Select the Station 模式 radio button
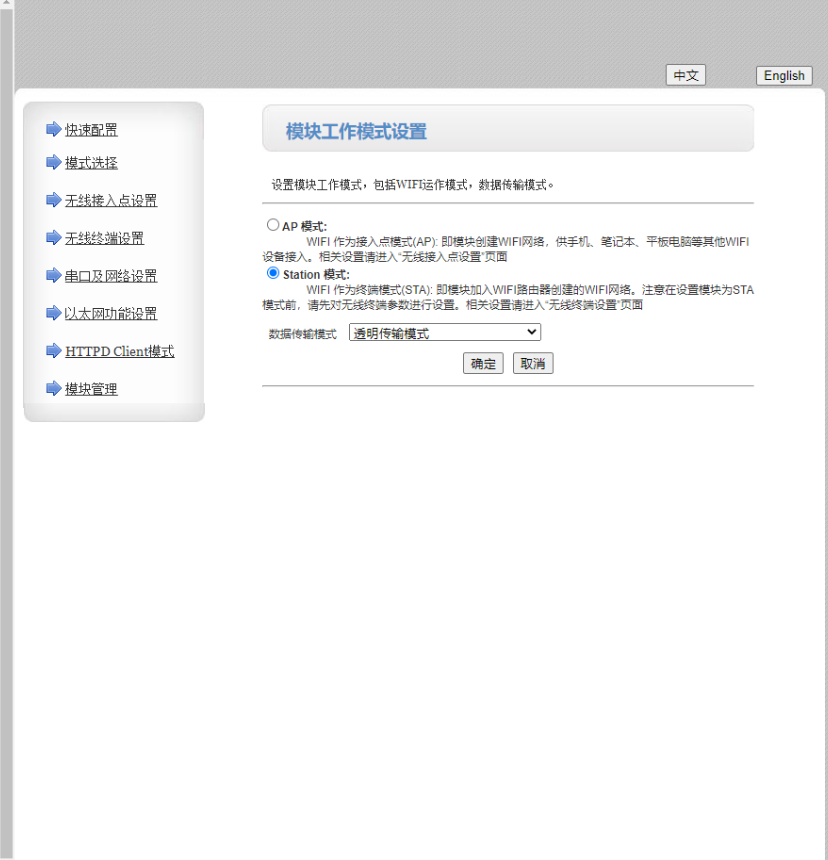 [x=273, y=273]
